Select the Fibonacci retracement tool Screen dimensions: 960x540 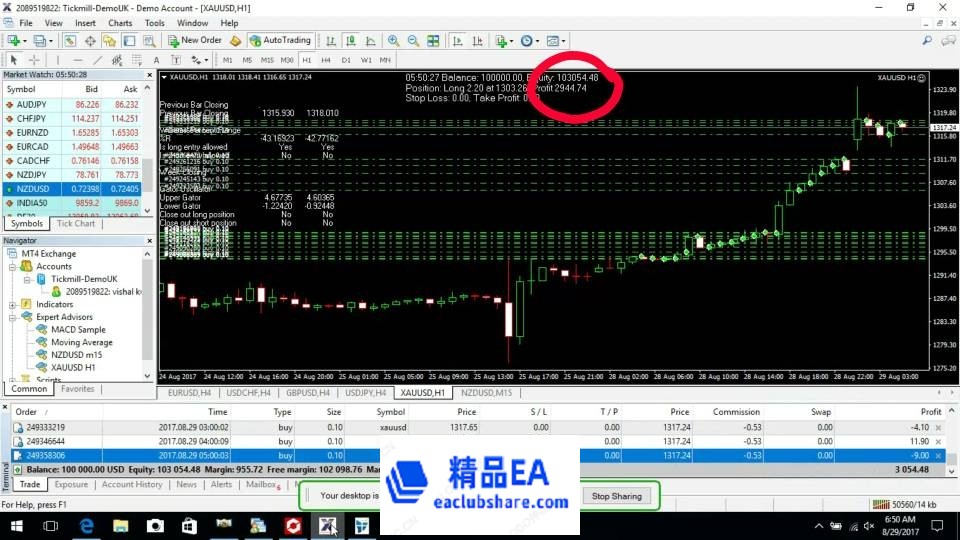point(137,60)
